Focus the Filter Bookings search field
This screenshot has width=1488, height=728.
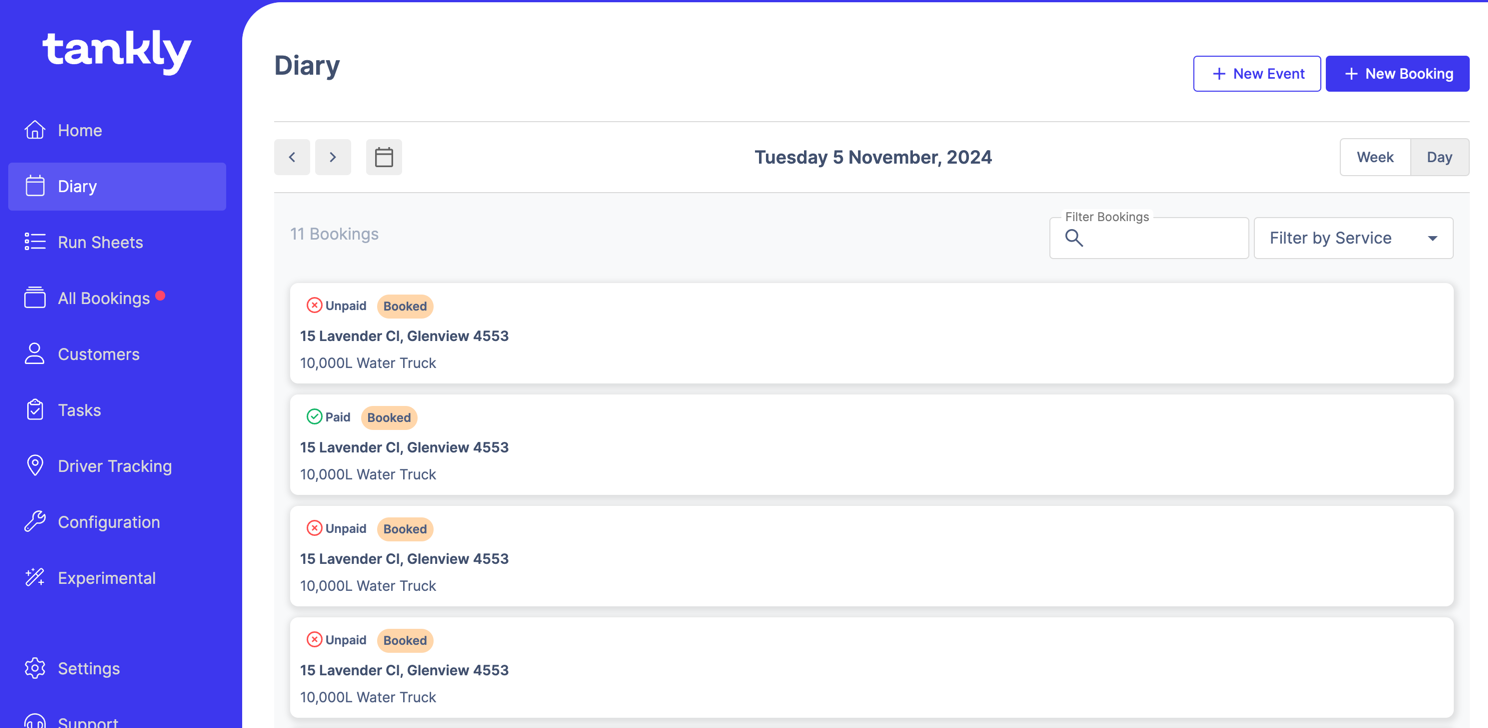tap(1160, 238)
